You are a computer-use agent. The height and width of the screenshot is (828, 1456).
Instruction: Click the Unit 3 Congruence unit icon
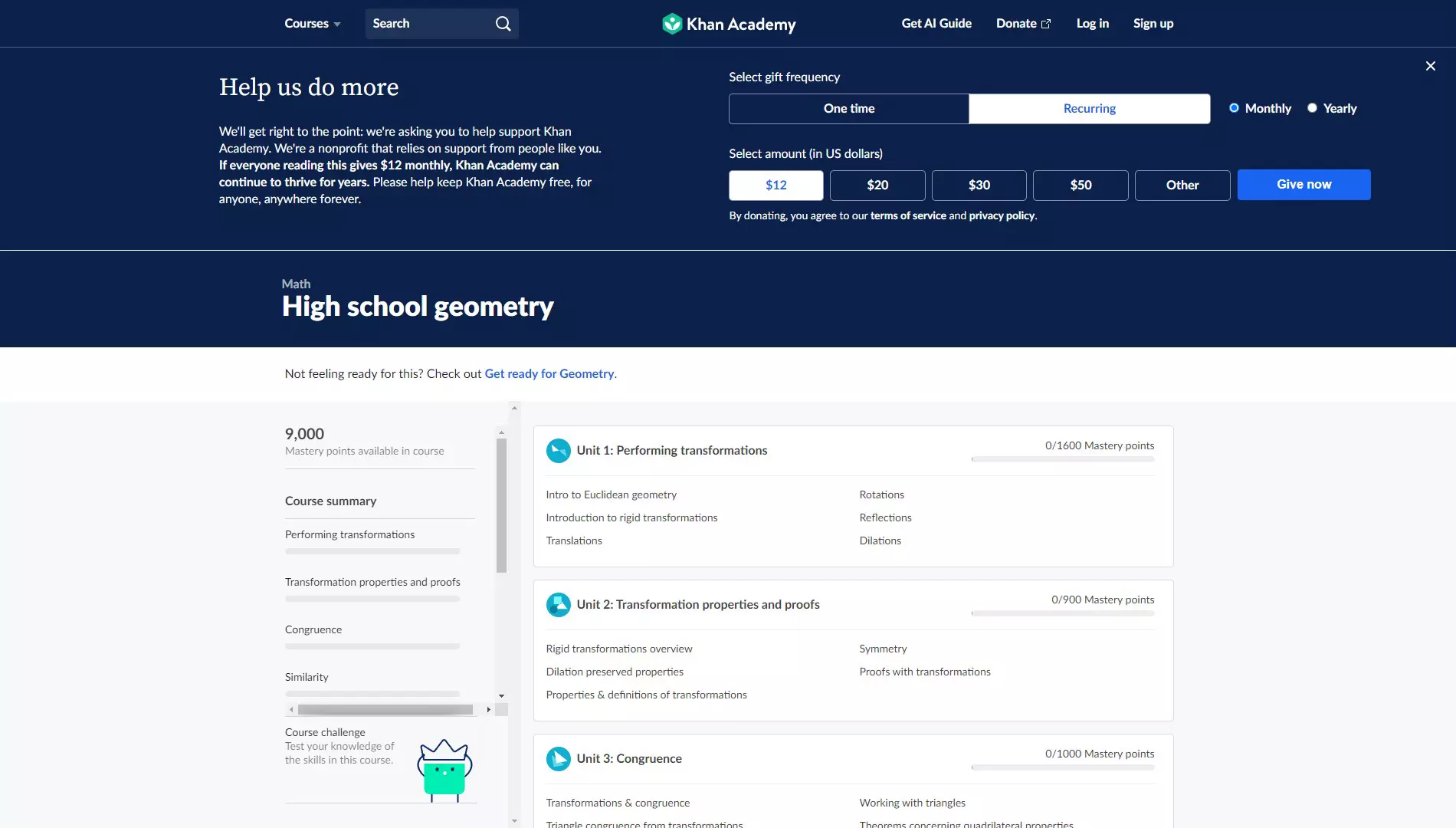coord(558,758)
